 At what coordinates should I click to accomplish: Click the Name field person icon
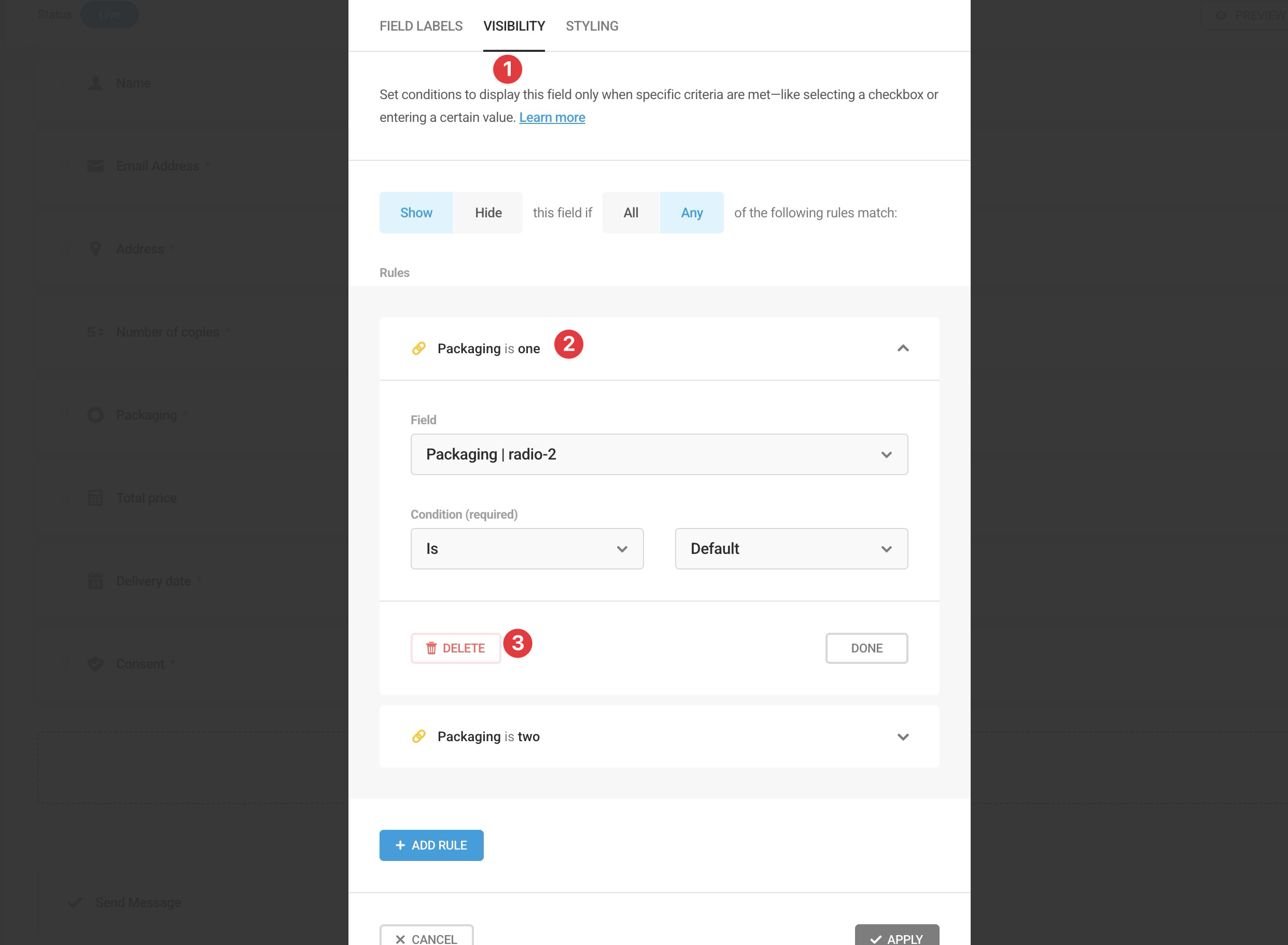tap(95, 84)
